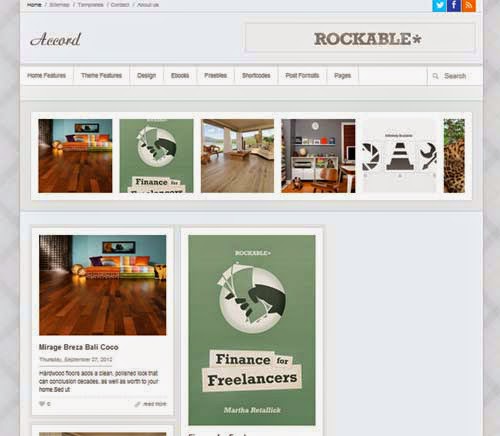Open the RSS feed icon
The width and height of the screenshot is (500, 436).
(469, 5)
